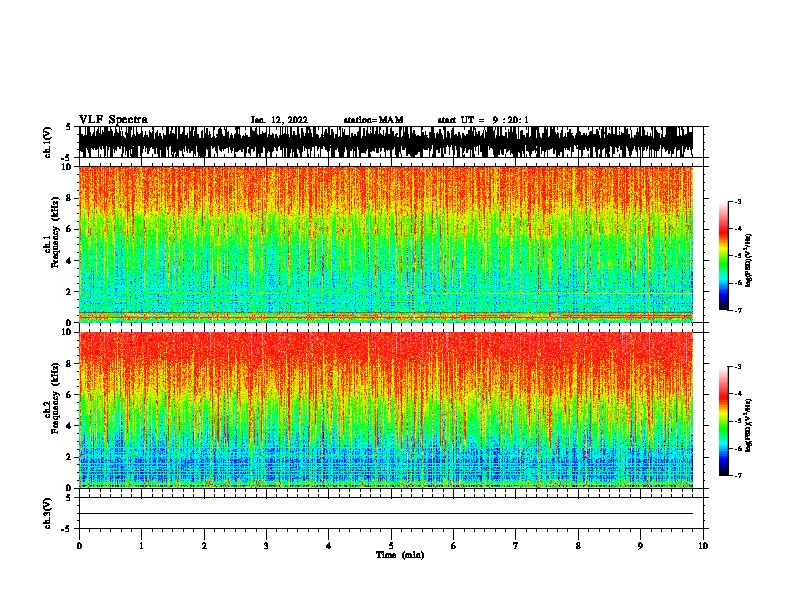Image resolution: width=792 pixels, height=612 pixels.
Task: Click the "5" tick label on time axis
Action: point(391,546)
